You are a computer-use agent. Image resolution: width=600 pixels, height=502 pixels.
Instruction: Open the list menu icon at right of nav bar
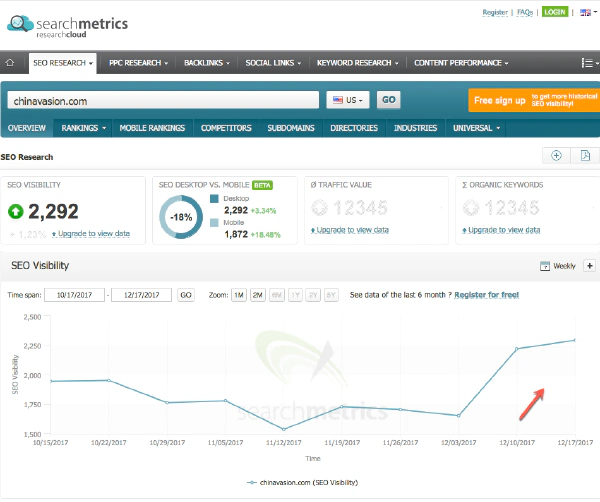(x=589, y=63)
